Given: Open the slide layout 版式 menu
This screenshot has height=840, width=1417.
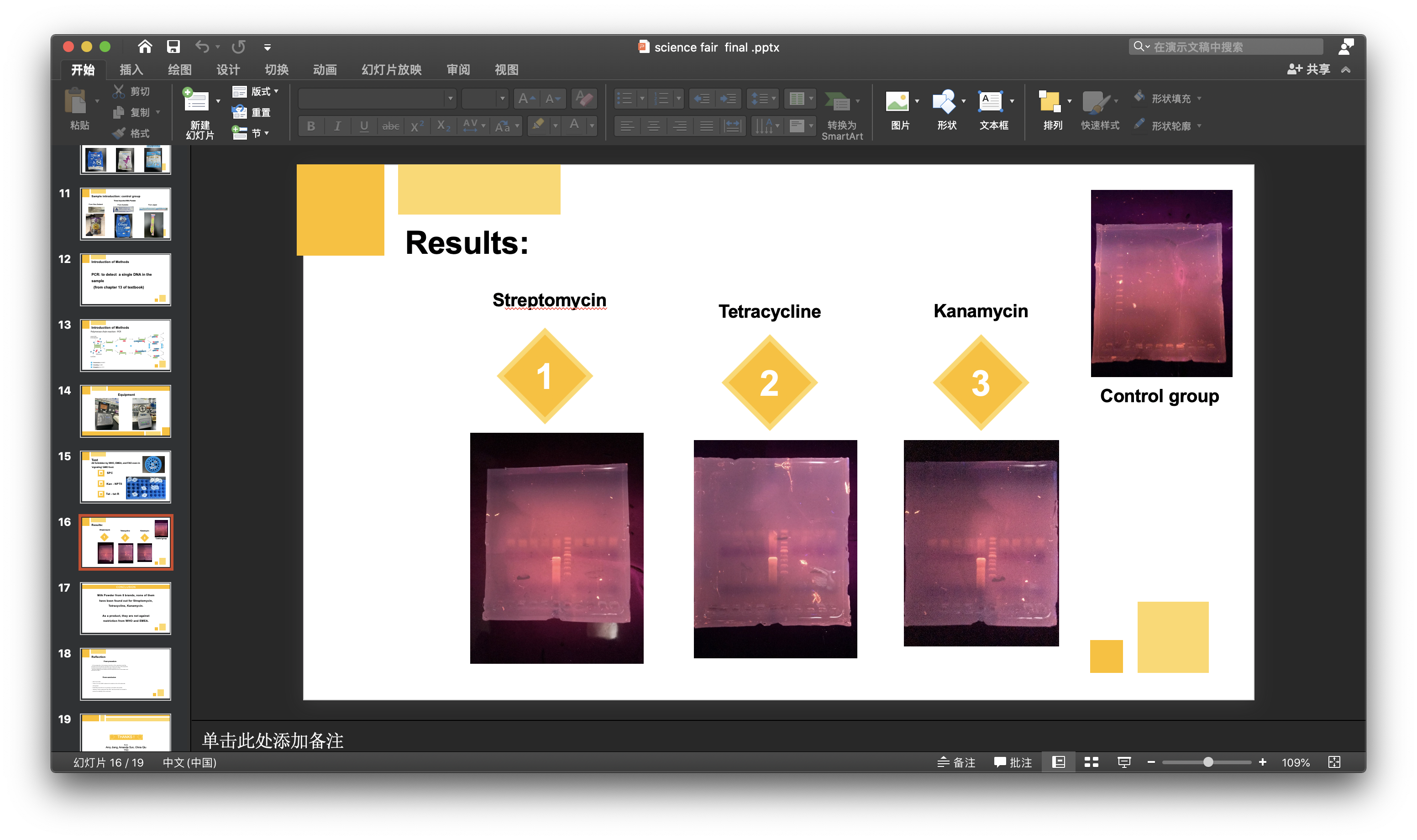Looking at the screenshot, I should pyautogui.click(x=256, y=91).
